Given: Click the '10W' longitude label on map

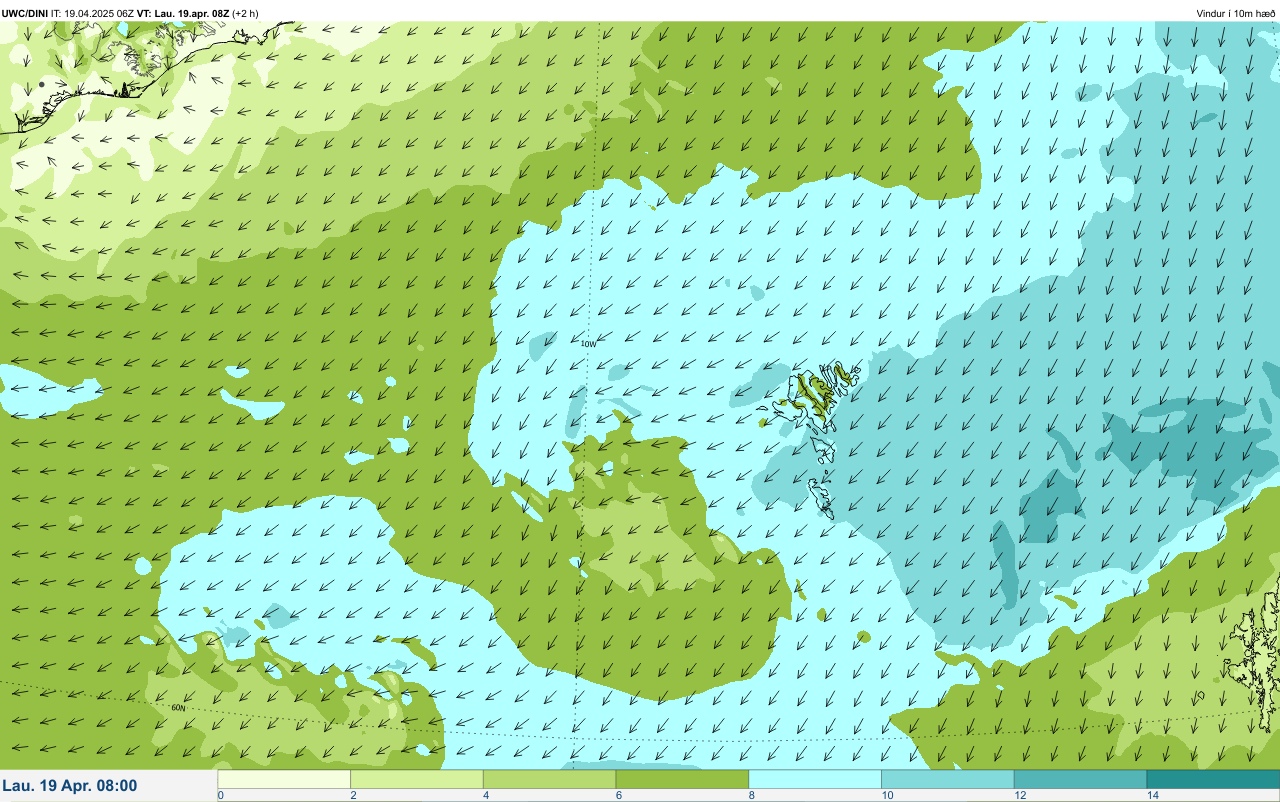Looking at the screenshot, I should (588, 344).
